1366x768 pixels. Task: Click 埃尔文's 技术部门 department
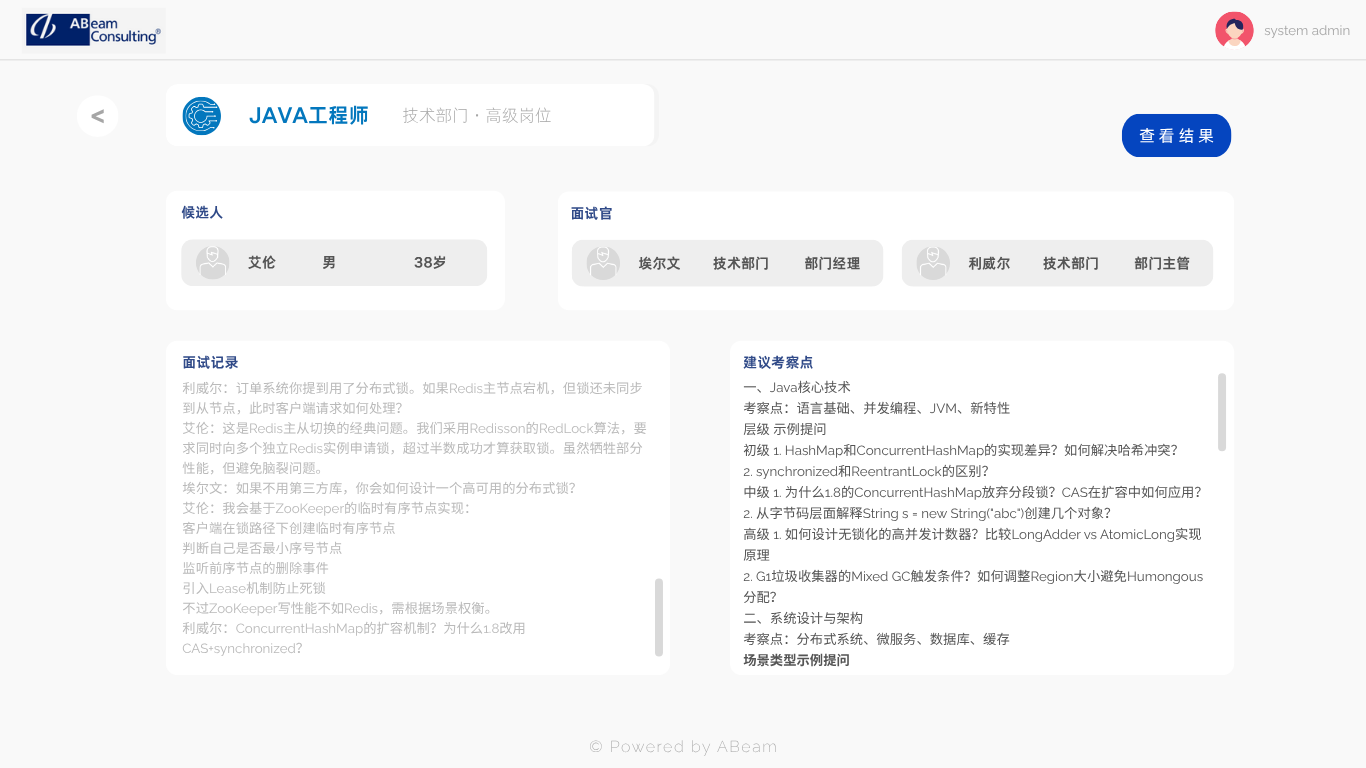[741, 264]
